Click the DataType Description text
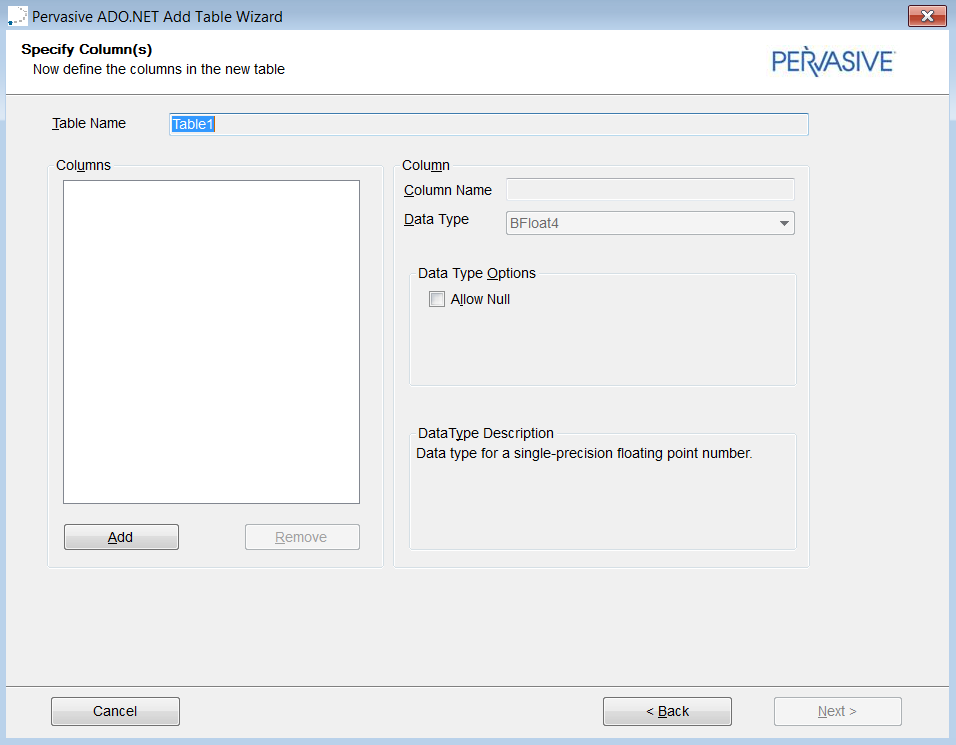Image resolution: width=956 pixels, height=745 pixels. [583, 453]
